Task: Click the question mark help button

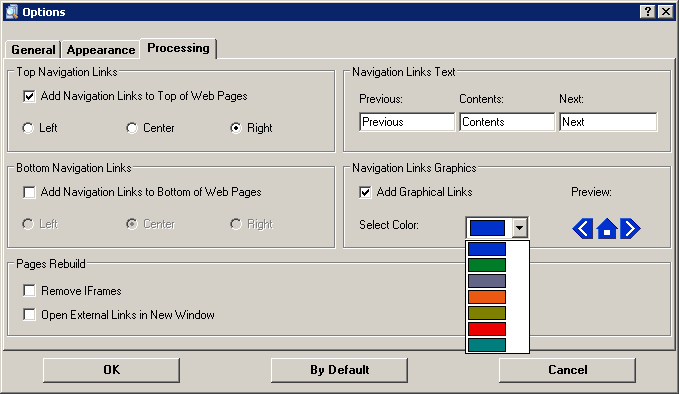Action: tap(647, 11)
